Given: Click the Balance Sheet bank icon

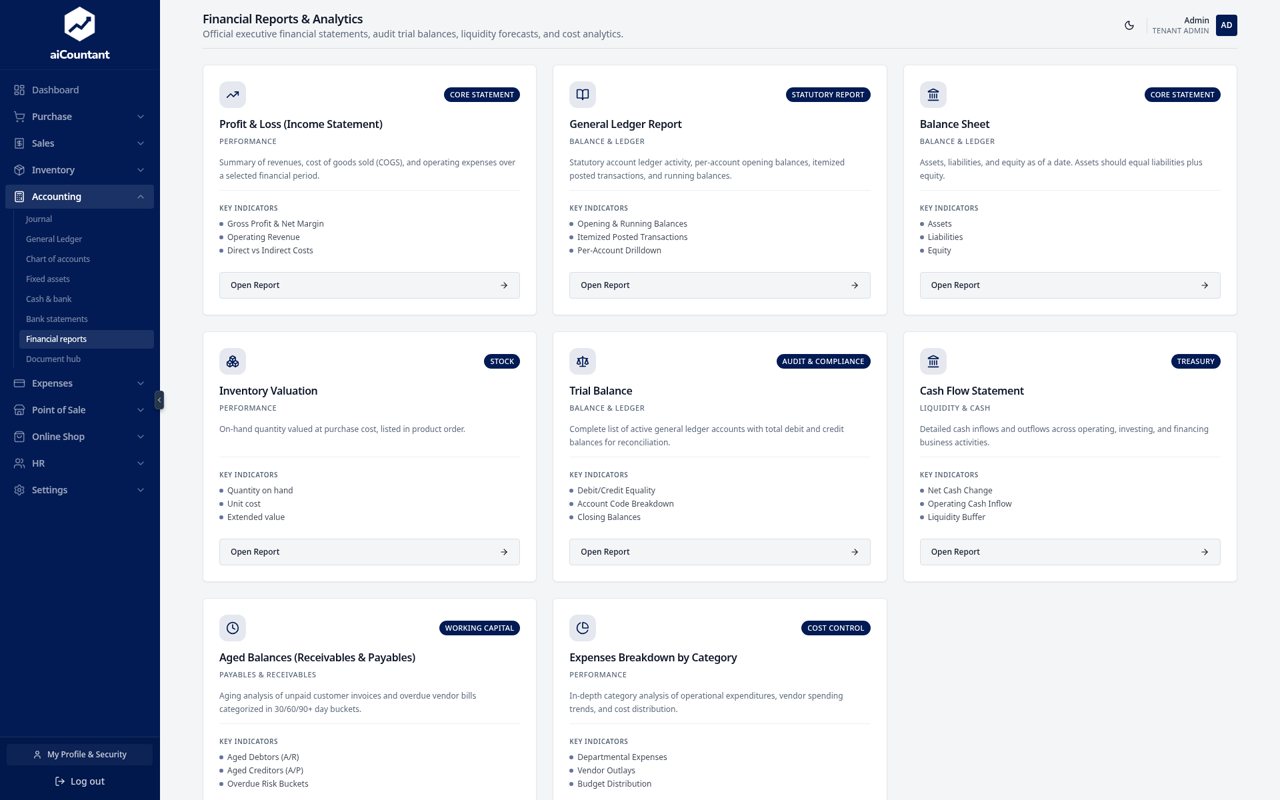Looking at the screenshot, I should point(933,95).
